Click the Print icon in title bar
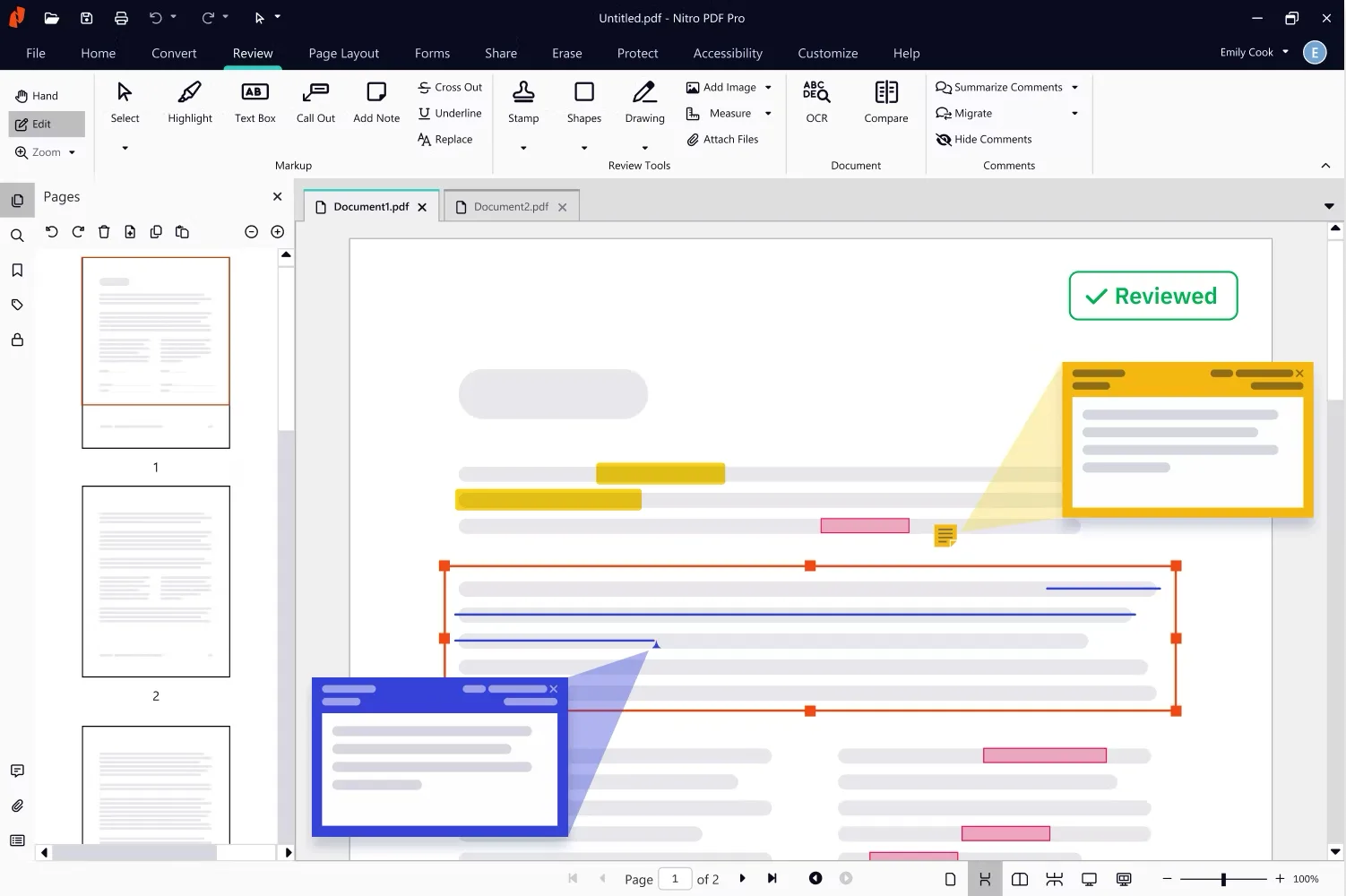 121,18
